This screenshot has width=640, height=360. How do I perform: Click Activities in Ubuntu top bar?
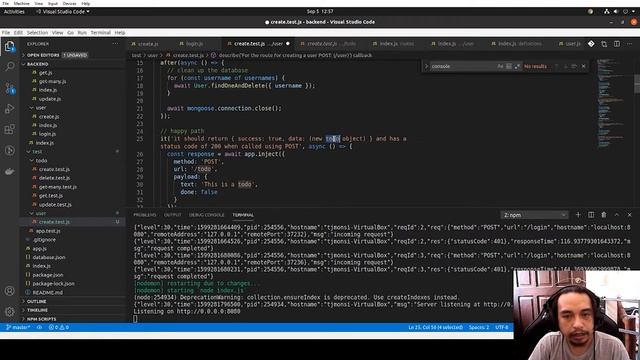14,11
